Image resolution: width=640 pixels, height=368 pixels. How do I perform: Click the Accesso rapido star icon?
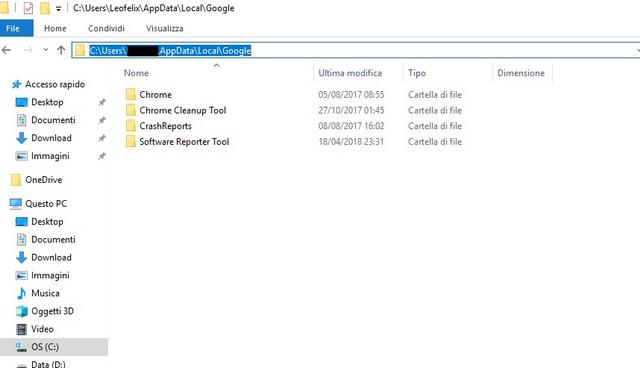tap(16, 84)
